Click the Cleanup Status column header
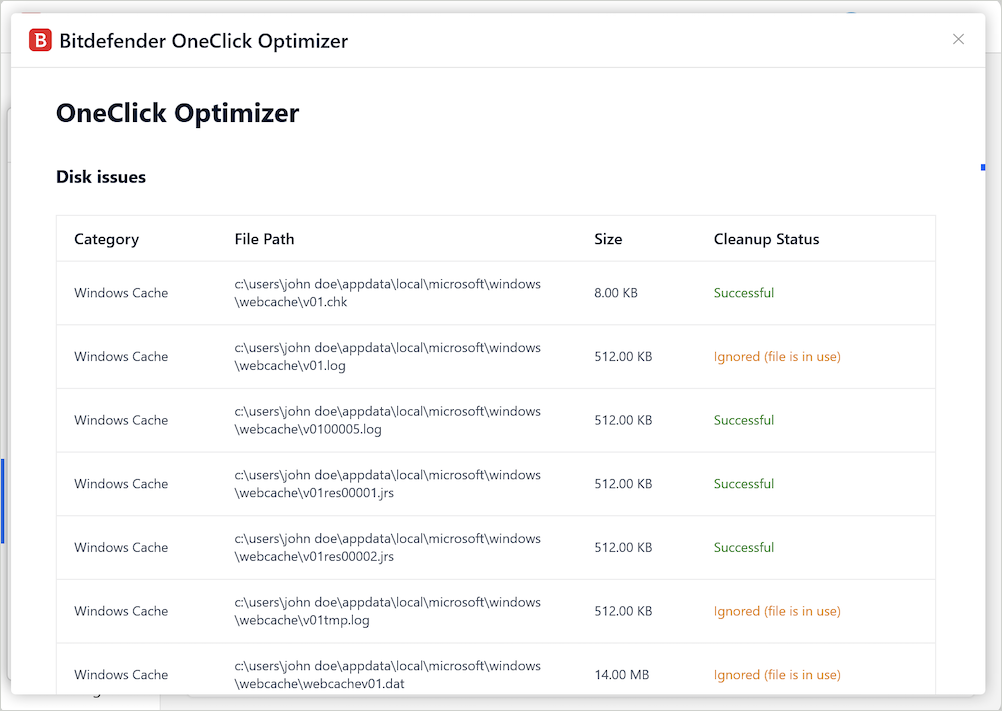The image size is (1002, 711). point(766,240)
